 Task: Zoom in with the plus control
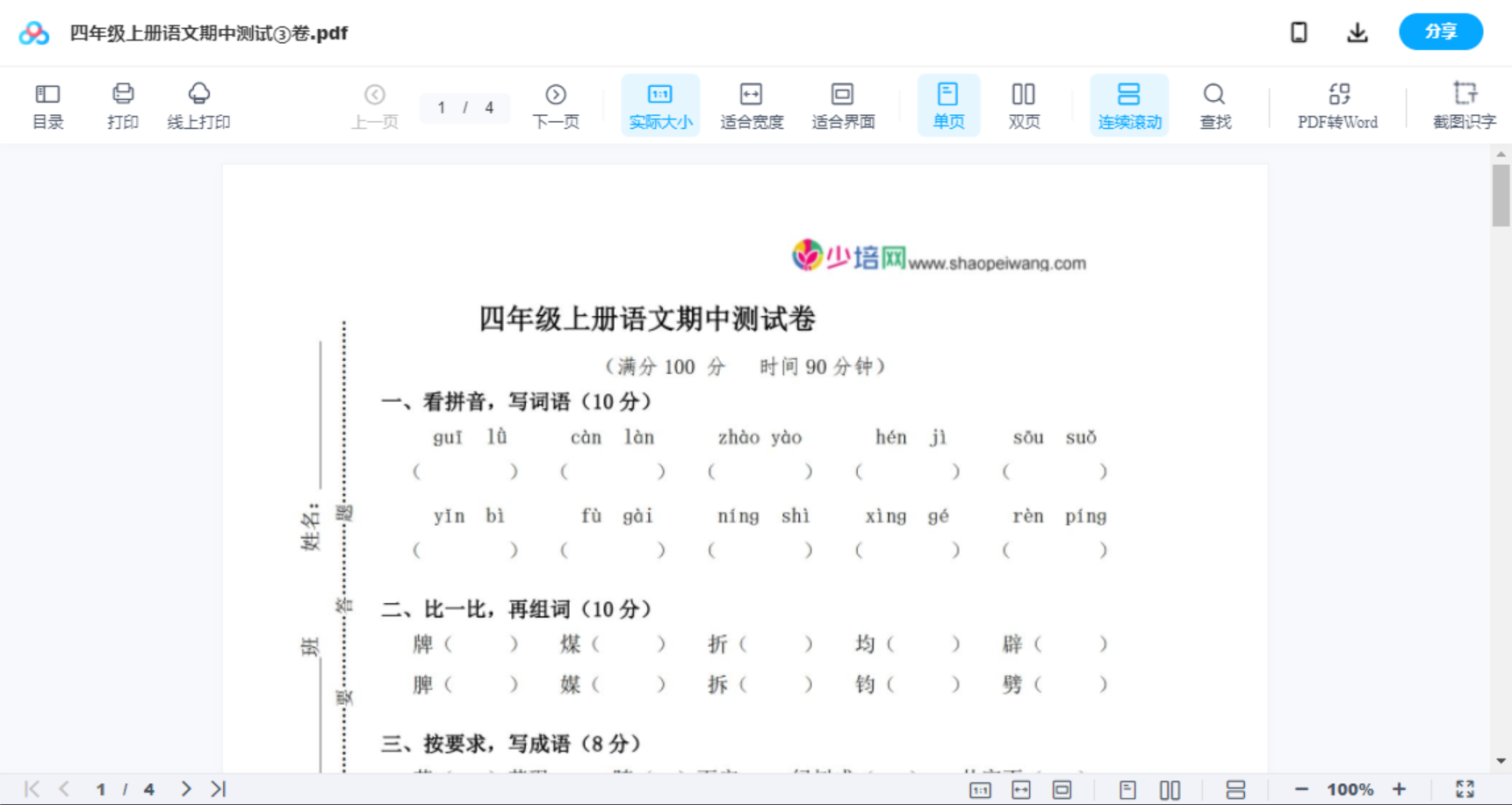1400,788
